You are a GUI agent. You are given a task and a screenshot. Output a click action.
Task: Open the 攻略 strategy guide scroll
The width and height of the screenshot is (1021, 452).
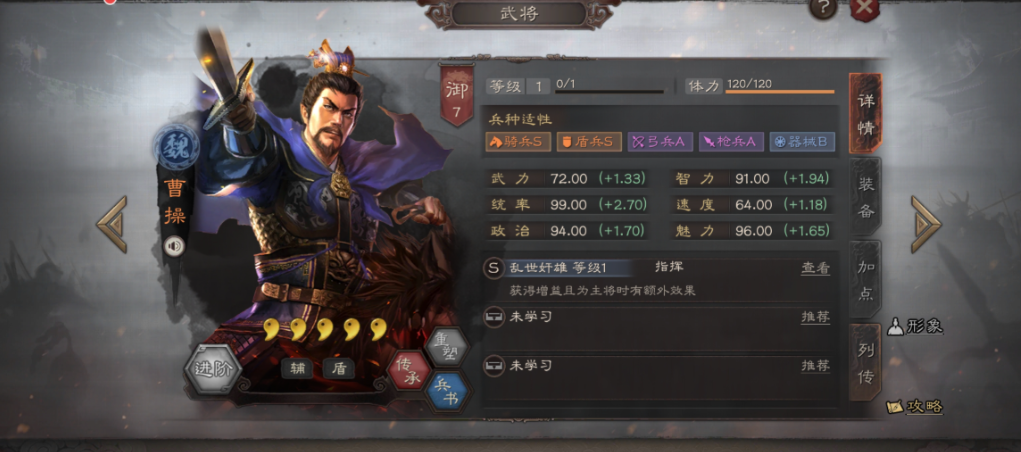click(915, 406)
